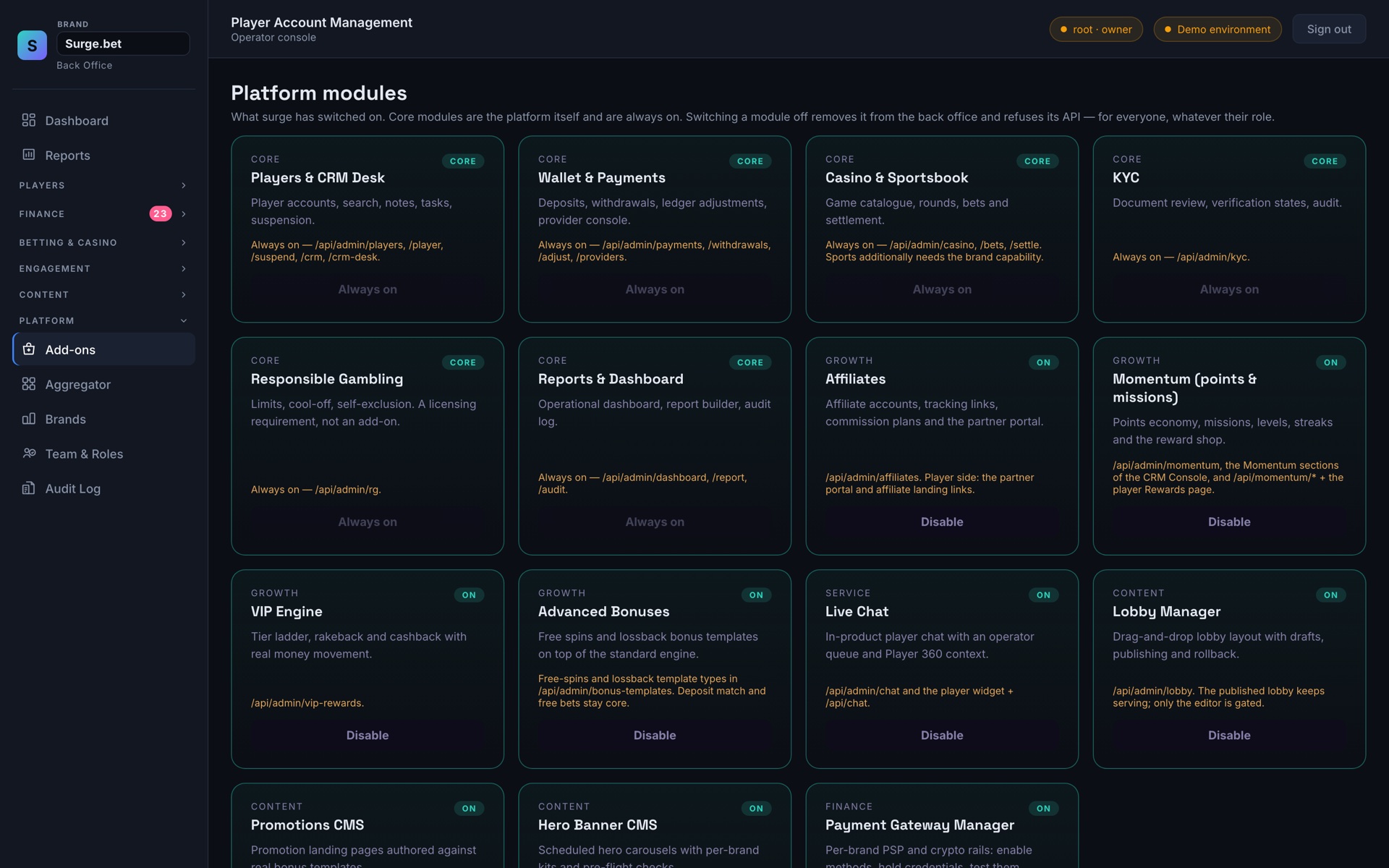Image resolution: width=1389 pixels, height=868 pixels.
Task: Click the /api/admin/vip-rewards. path text
Action: tap(307, 703)
